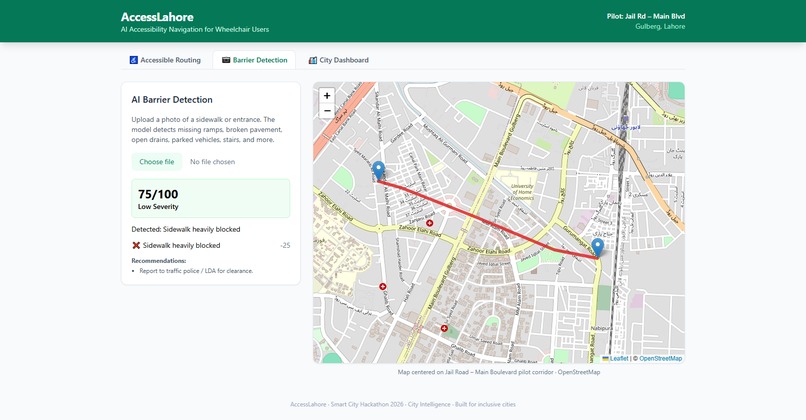Viewport: 806px width, 420px height.
Task: Click the AccessLahore title in header
Action: pyautogui.click(x=157, y=17)
